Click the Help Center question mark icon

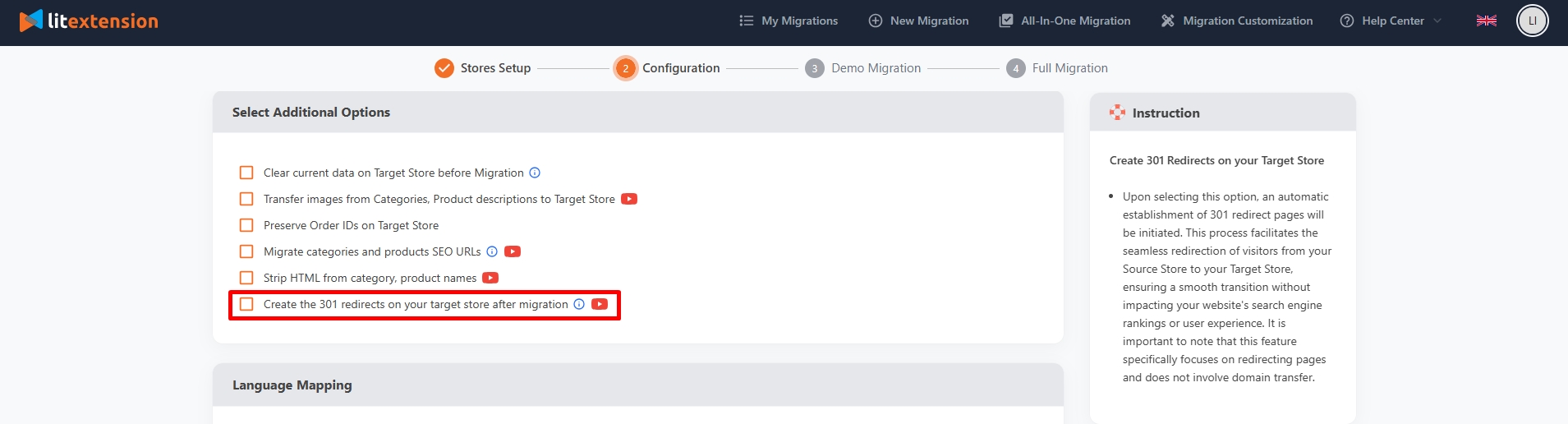[1347, 21]
